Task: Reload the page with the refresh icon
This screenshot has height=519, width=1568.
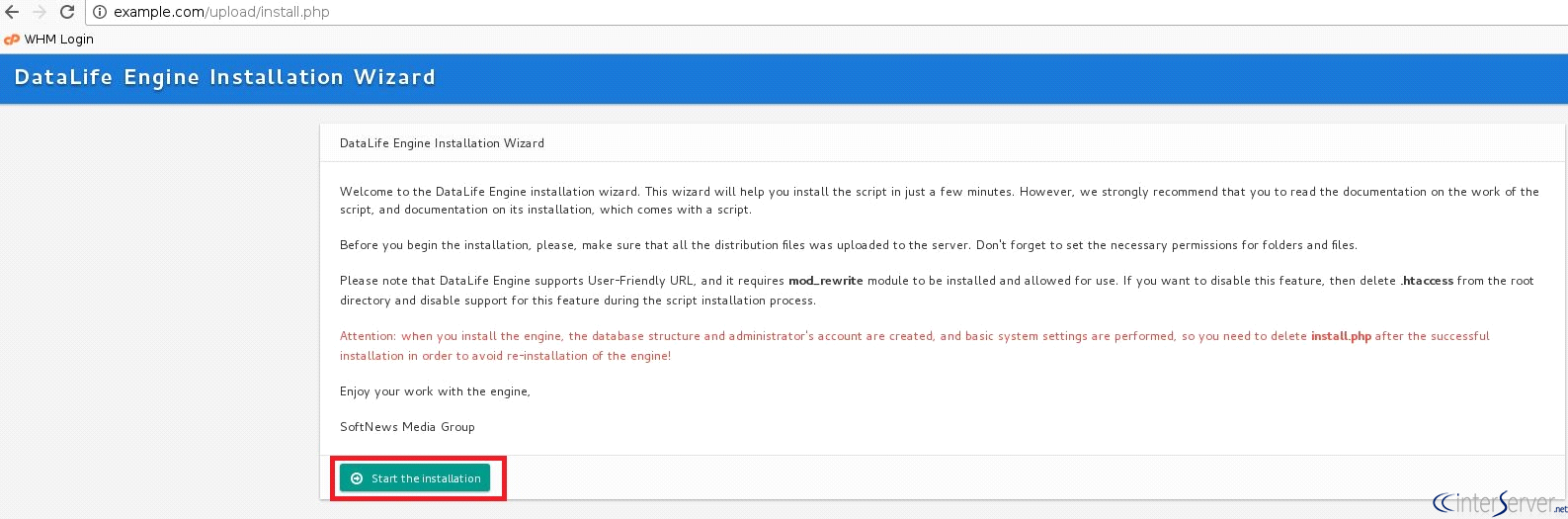Action: click(67, 12)
